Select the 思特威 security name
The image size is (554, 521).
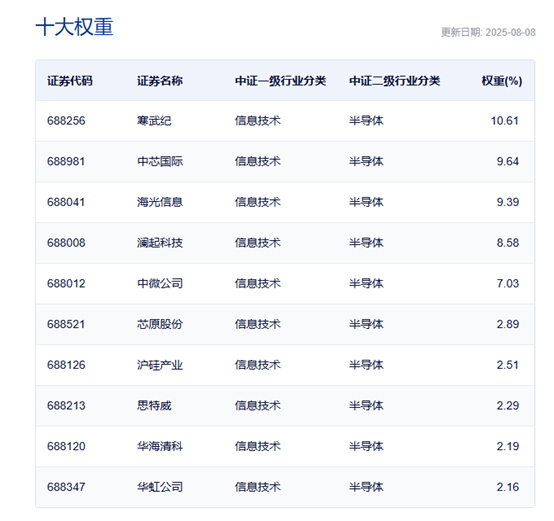tap(154, 405)
